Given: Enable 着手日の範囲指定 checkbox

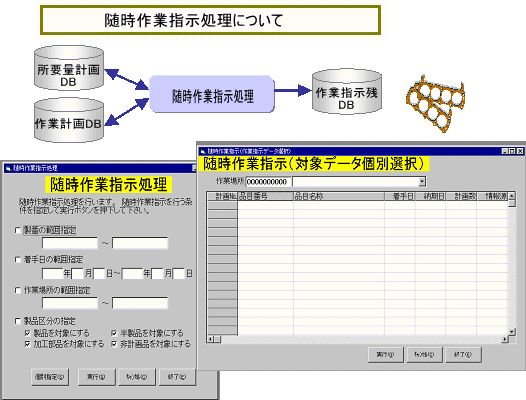Looking at the screenshot, I should (x=18, y=259).
